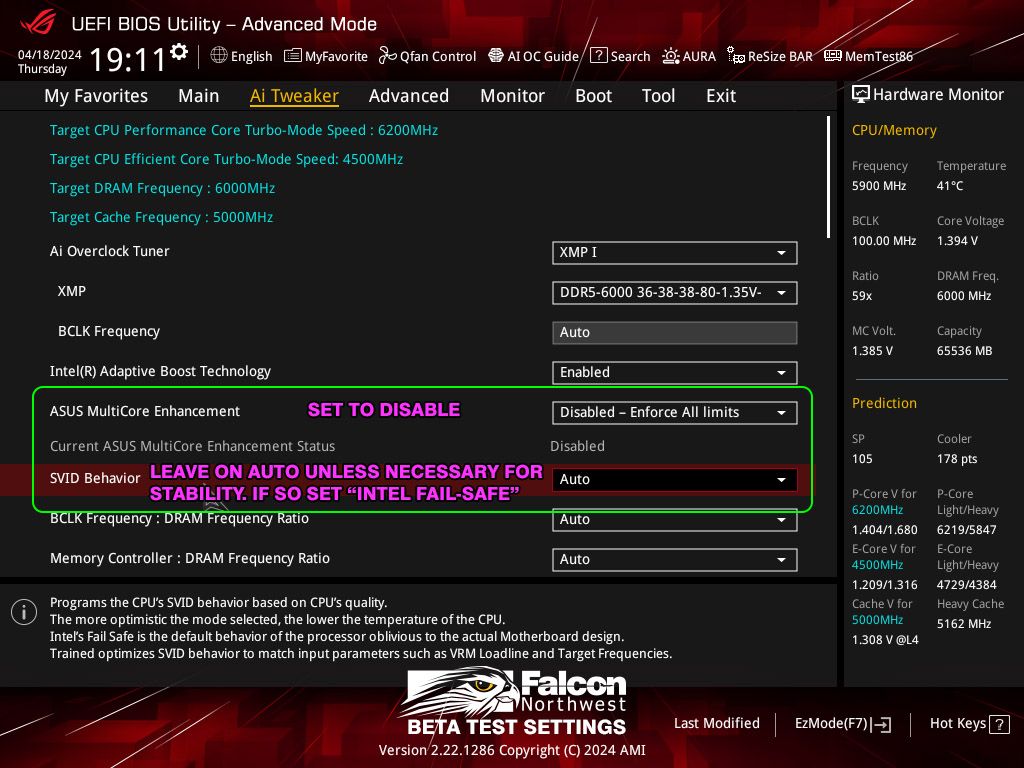Launch MemTest86 memory icon

(x=833, y=56)
